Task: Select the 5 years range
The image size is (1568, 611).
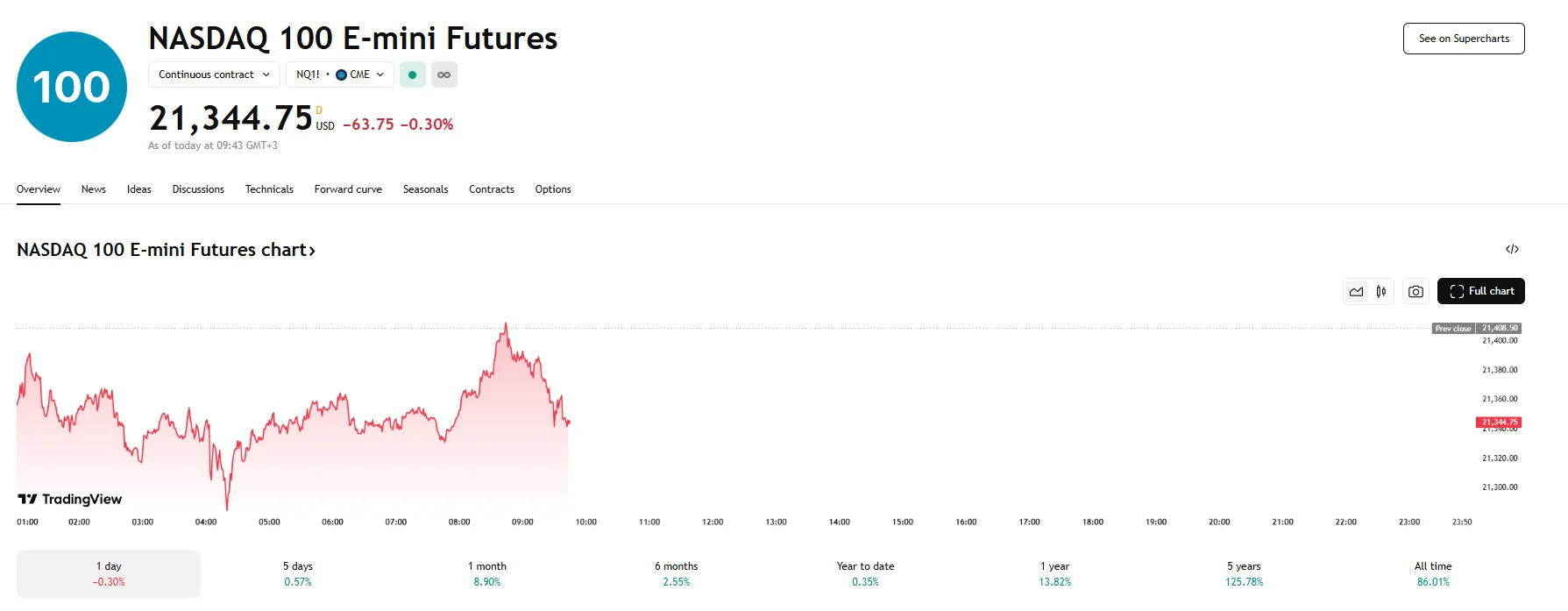Action: tap(1245, 573)
